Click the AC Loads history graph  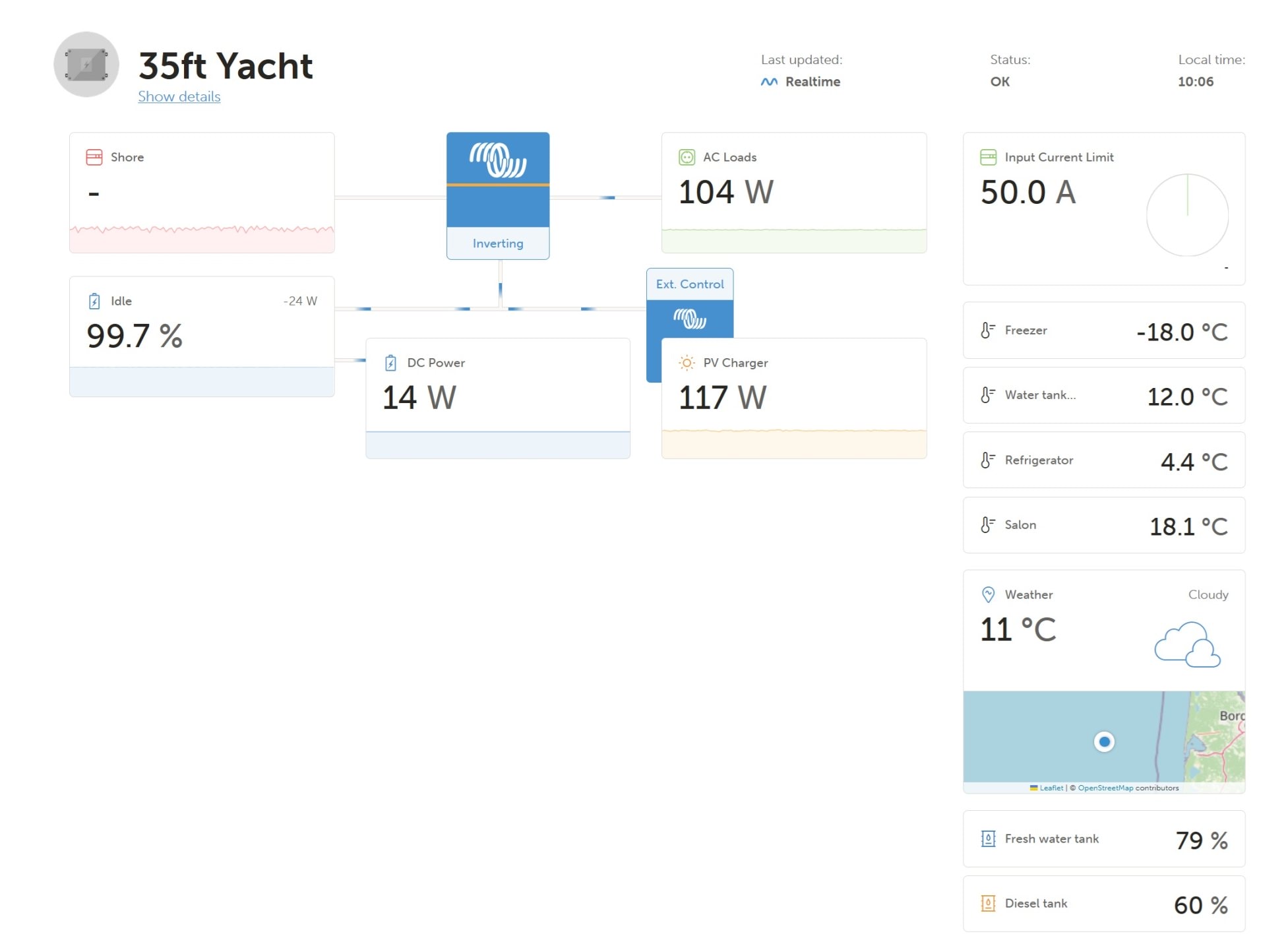(x=794, y=241)
